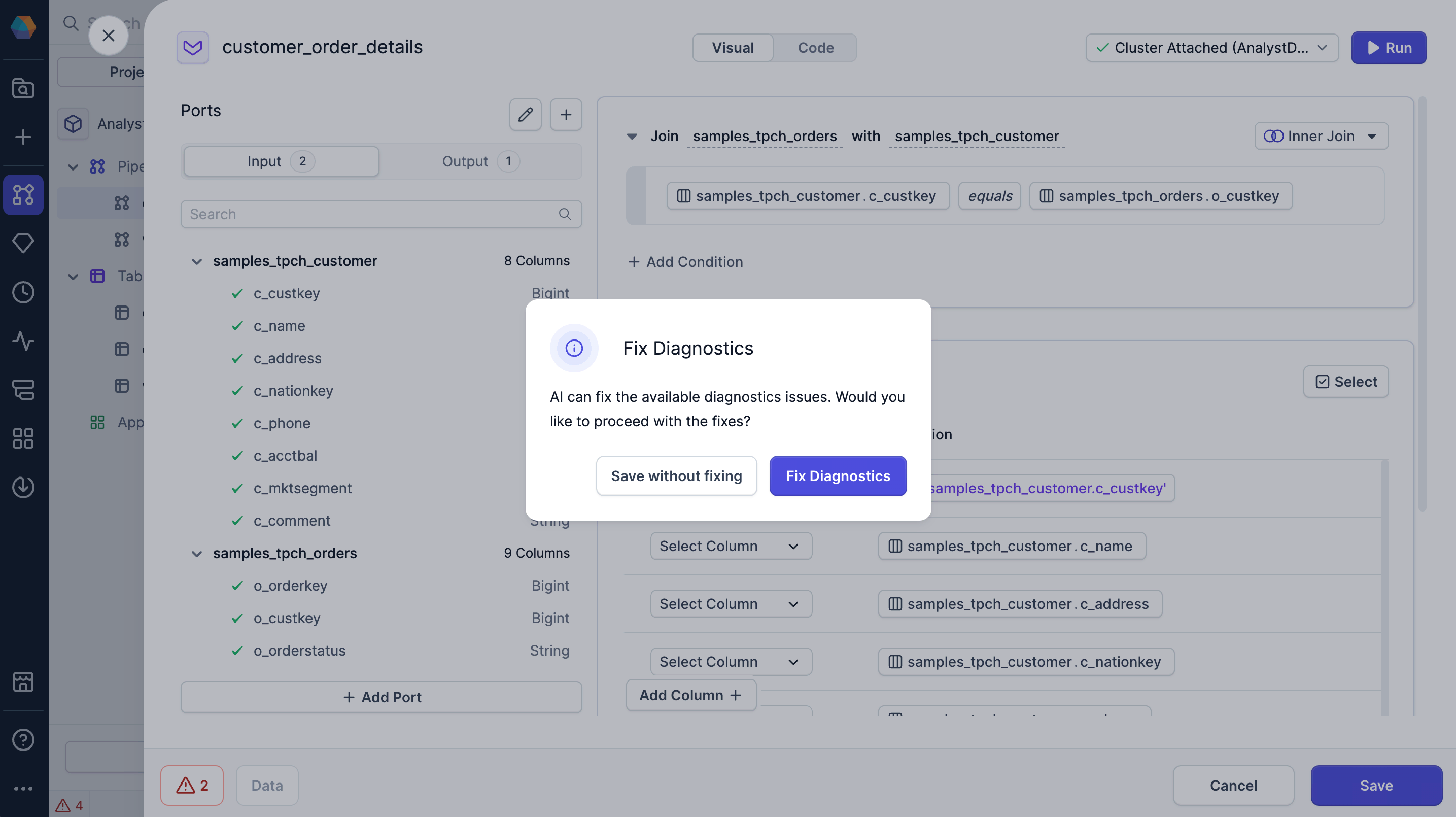Click the pipeline graph sidebar icon
Viewport: 1456px width, 817px height.
23,194
